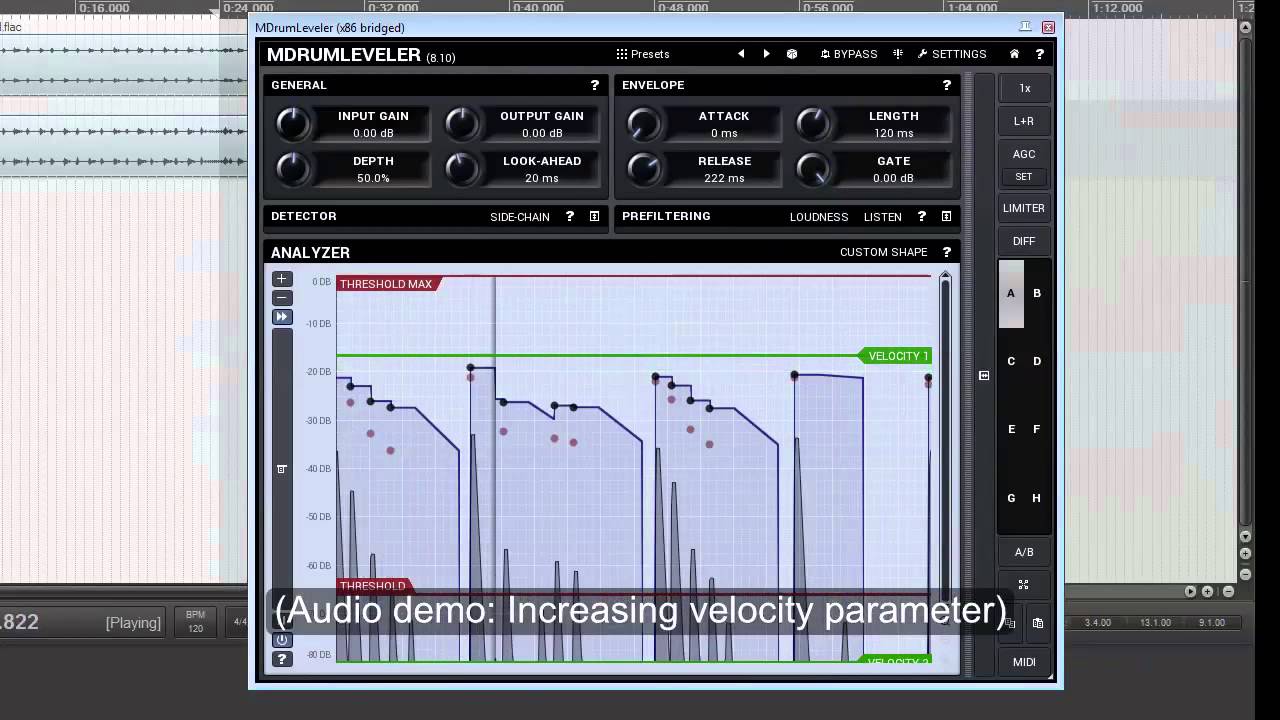Click the red THRESHOLD label handle
1280x720 pixels.
(x=372, y=586)
